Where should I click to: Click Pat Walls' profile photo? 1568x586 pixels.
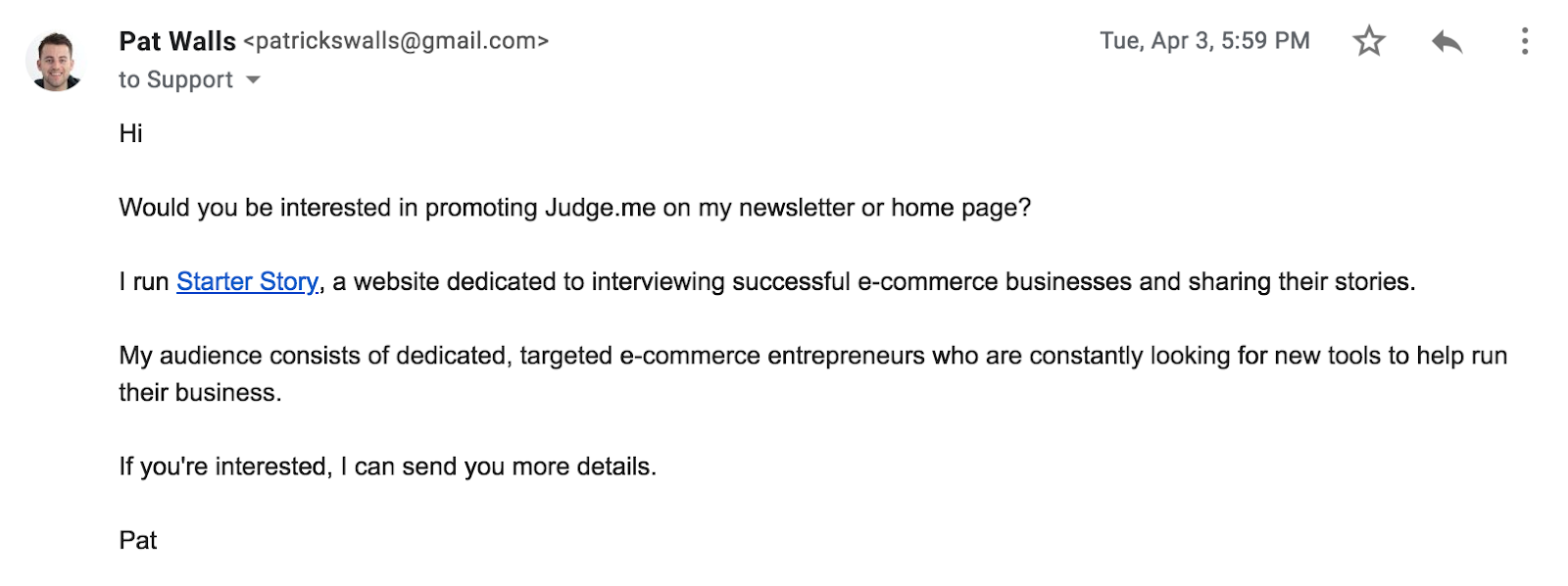tap(55, 61)
